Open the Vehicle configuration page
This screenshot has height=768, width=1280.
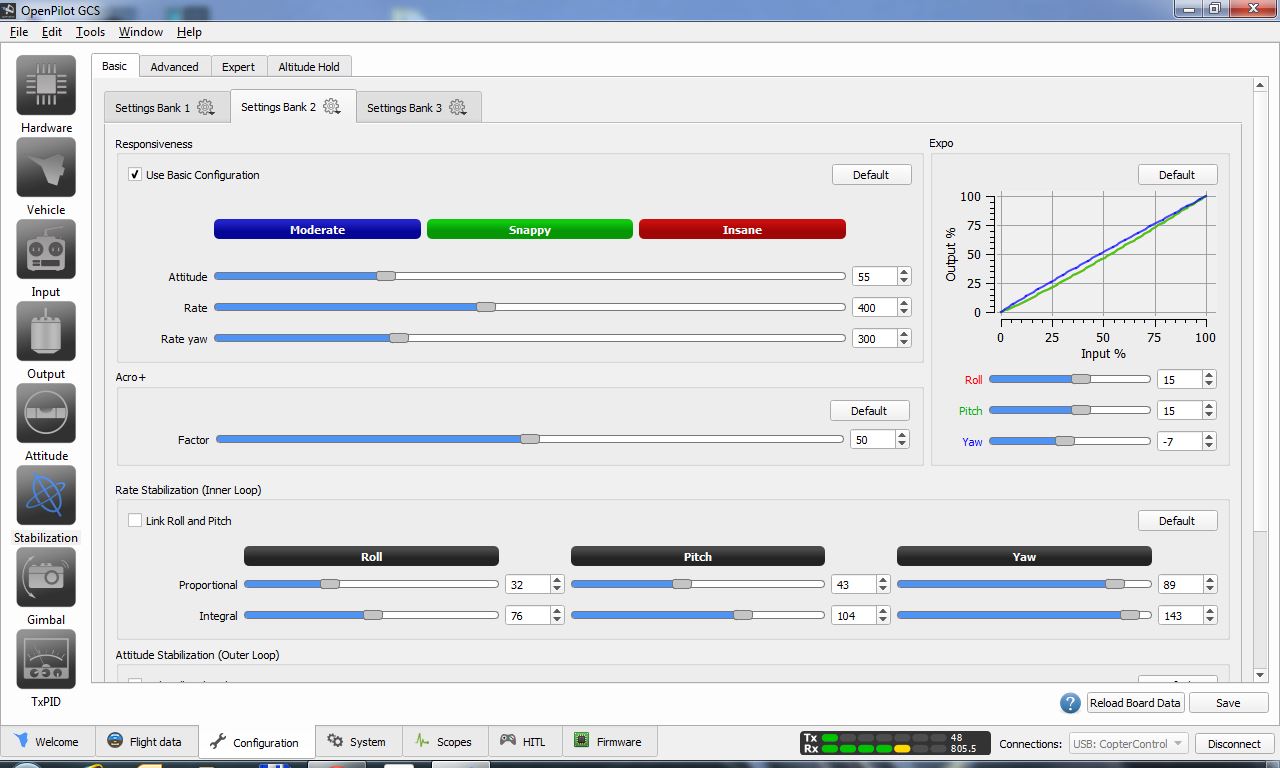pyautogui.click(x=46, y=177)
